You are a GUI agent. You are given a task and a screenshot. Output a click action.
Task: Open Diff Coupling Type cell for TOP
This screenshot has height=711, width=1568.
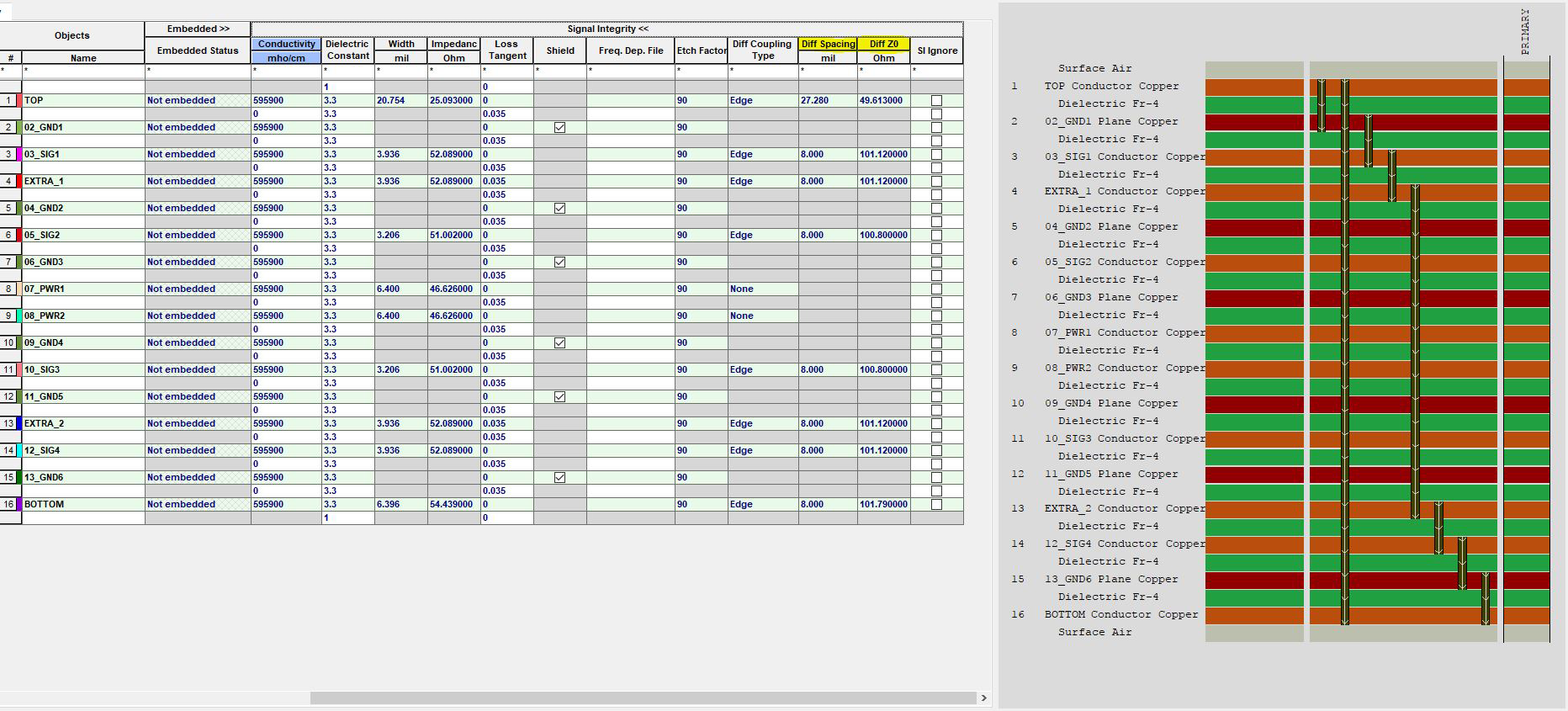[x=762, y=100]
